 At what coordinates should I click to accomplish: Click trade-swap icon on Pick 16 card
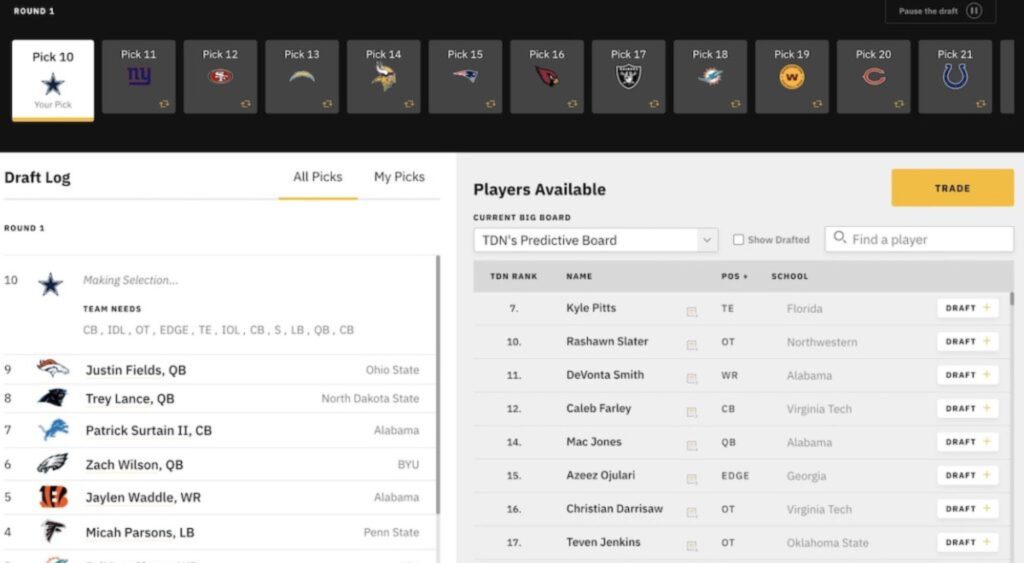click(x=572, y=104)
